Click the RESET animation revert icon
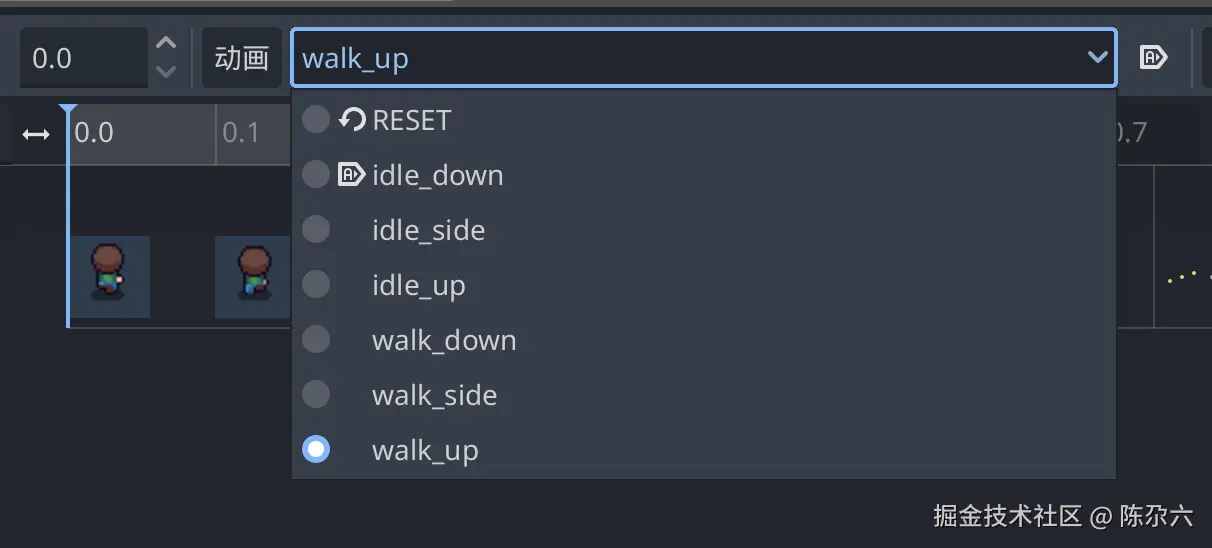Screen dimensions: 1212x548 coord(351,120)
